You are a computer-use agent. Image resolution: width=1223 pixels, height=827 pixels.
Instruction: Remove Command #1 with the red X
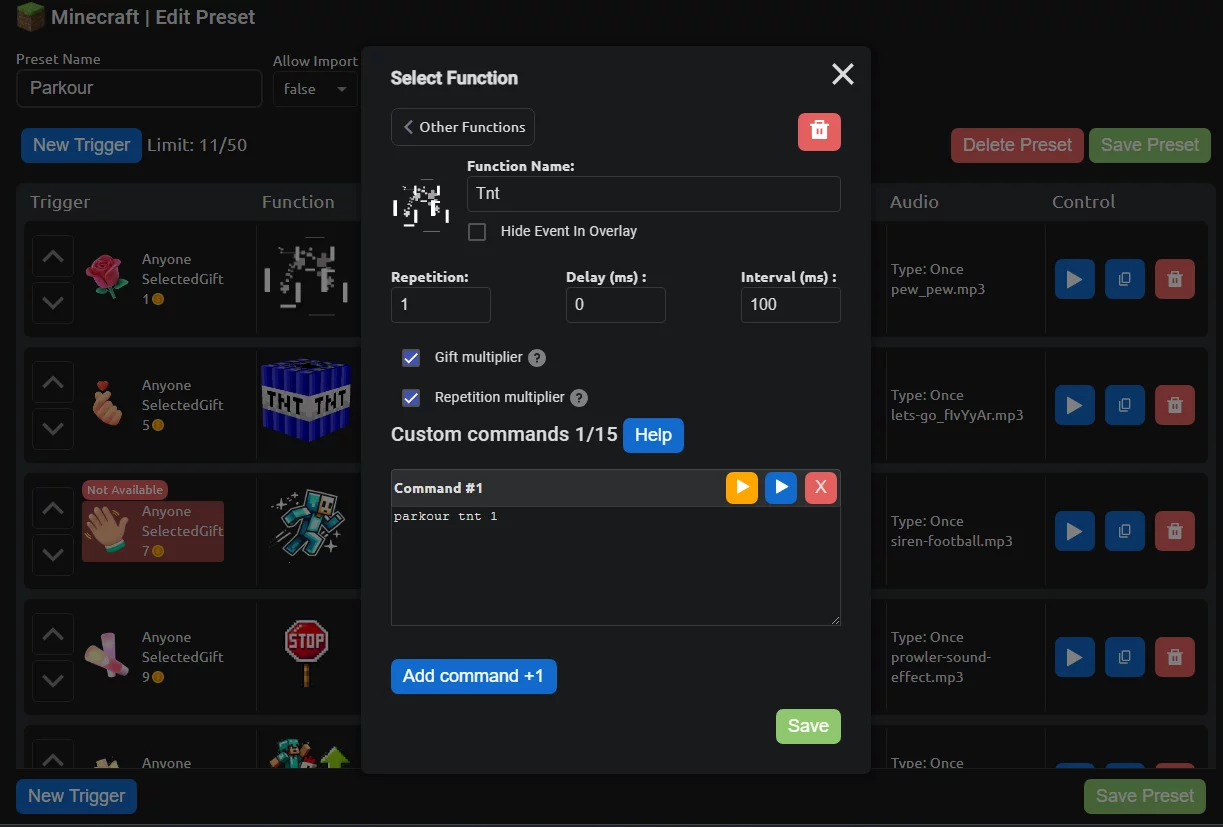click(820, 488)
